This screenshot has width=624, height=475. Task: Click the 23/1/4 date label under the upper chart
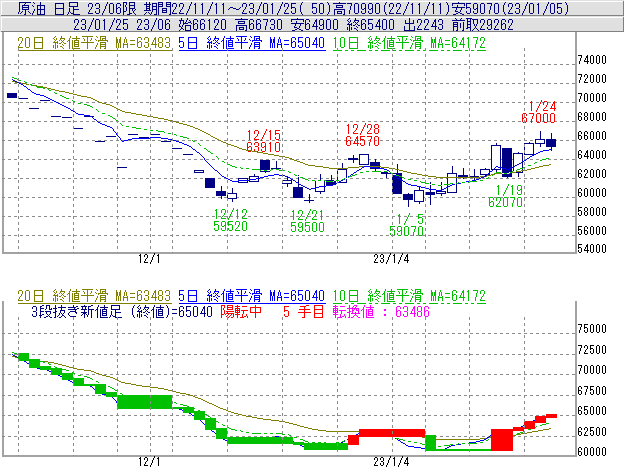point(391,259)
